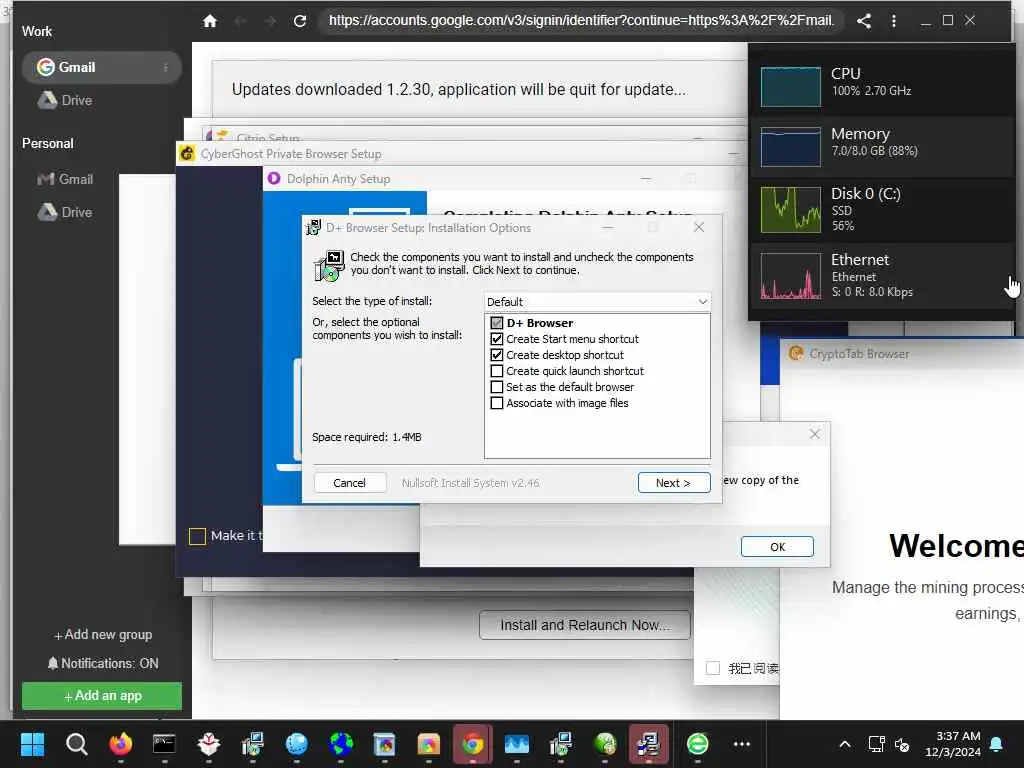Image resolution: width=1024 pixels, height=768 pixels.
Task: Reload the page with the refresh icon
Action: click(300, 21)
